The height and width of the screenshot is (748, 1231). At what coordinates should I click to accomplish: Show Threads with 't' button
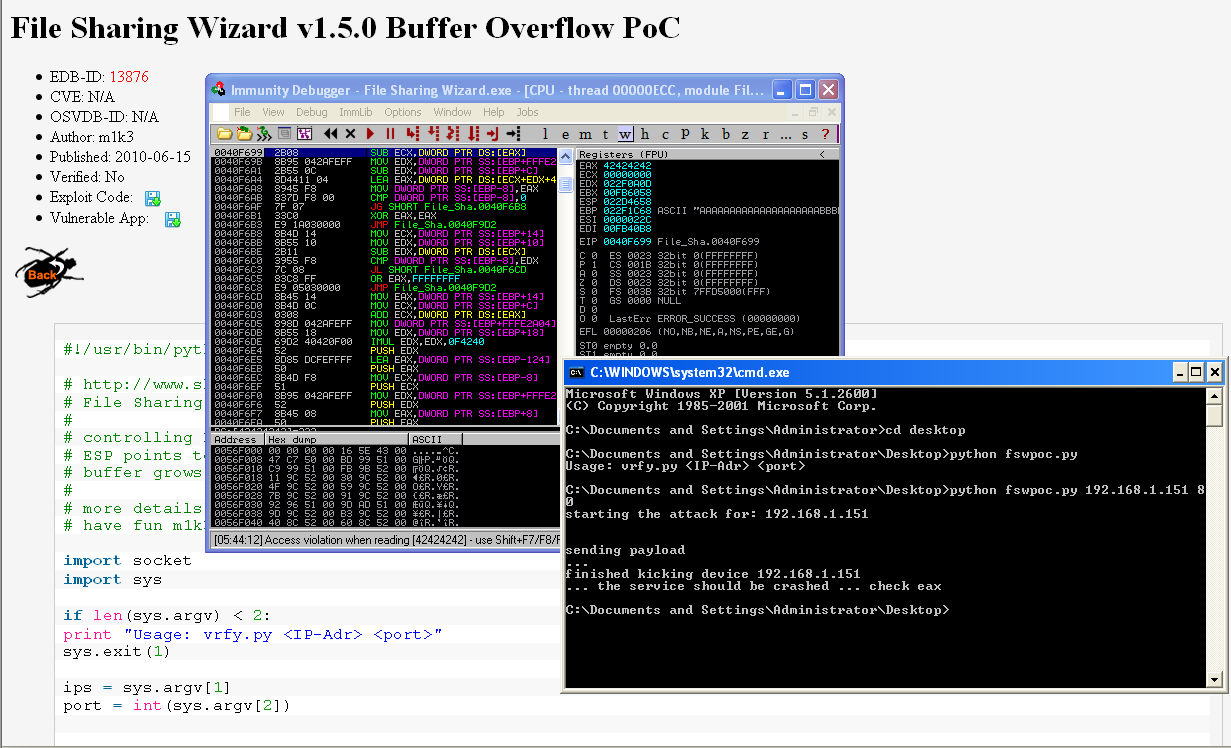pos(605,134)
